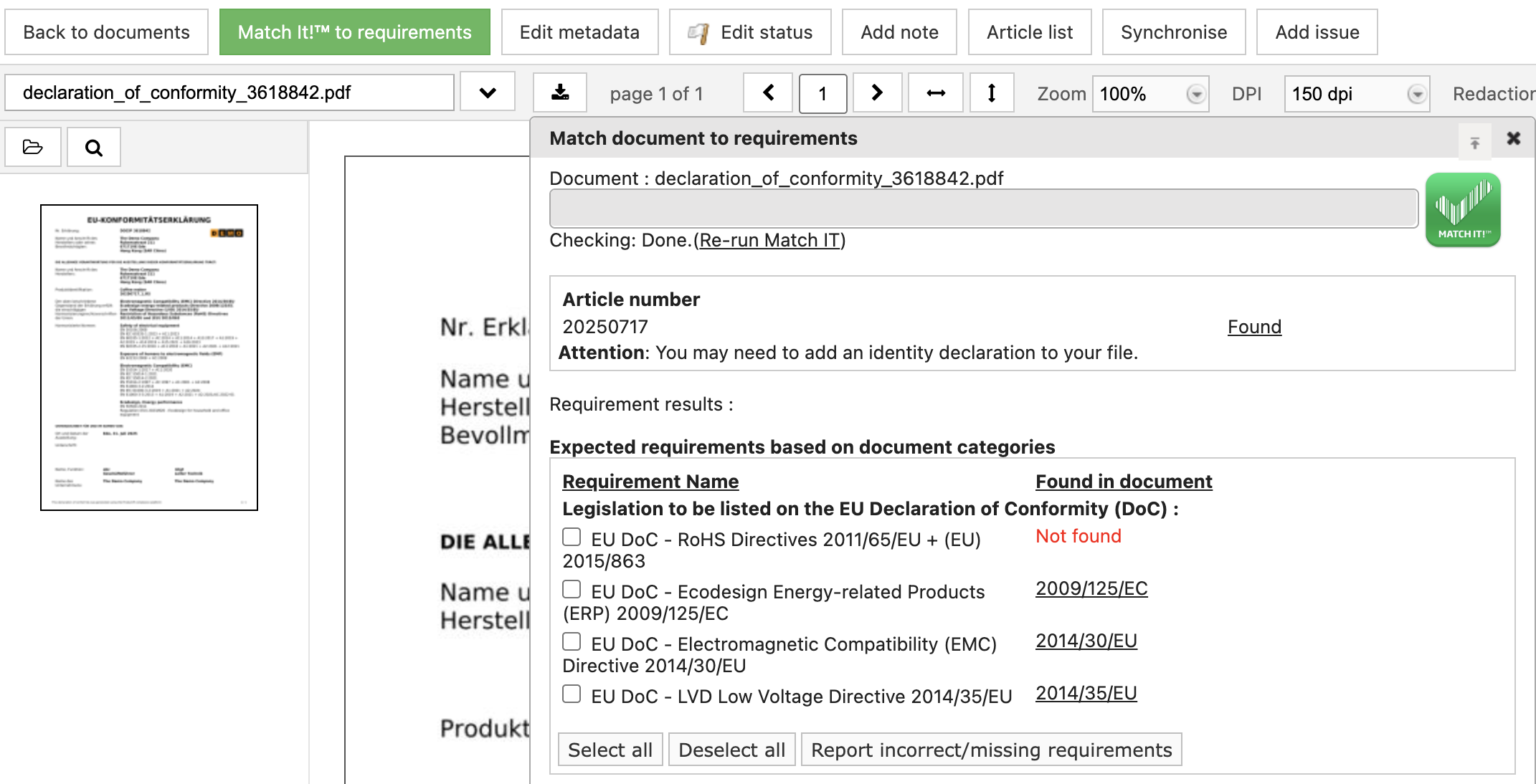Sort by Found in document header
The width and height of the screenshot is (1536, 784).
[1124, 482]
